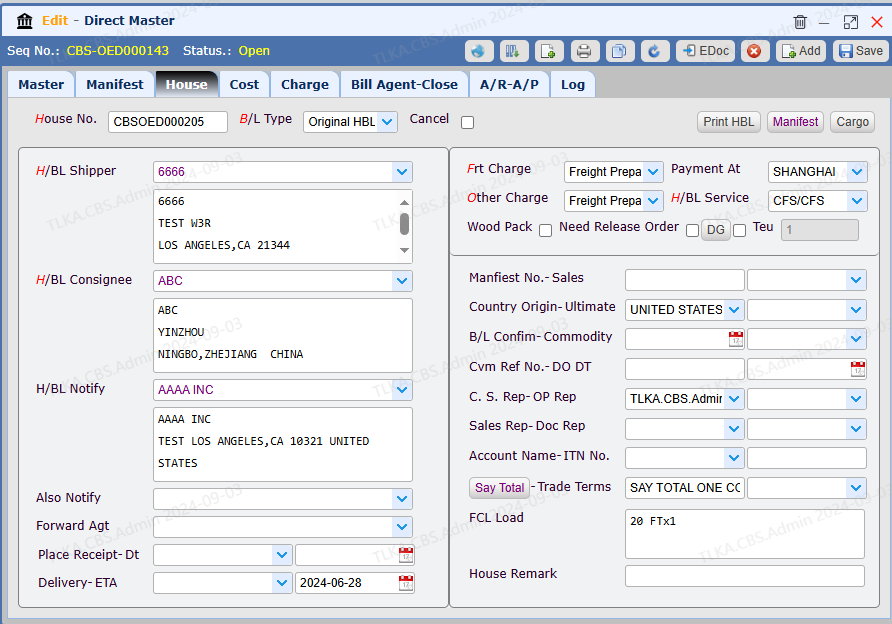
Task: Expand the H/BL Notify dropdown
Action: coord(402,390)
